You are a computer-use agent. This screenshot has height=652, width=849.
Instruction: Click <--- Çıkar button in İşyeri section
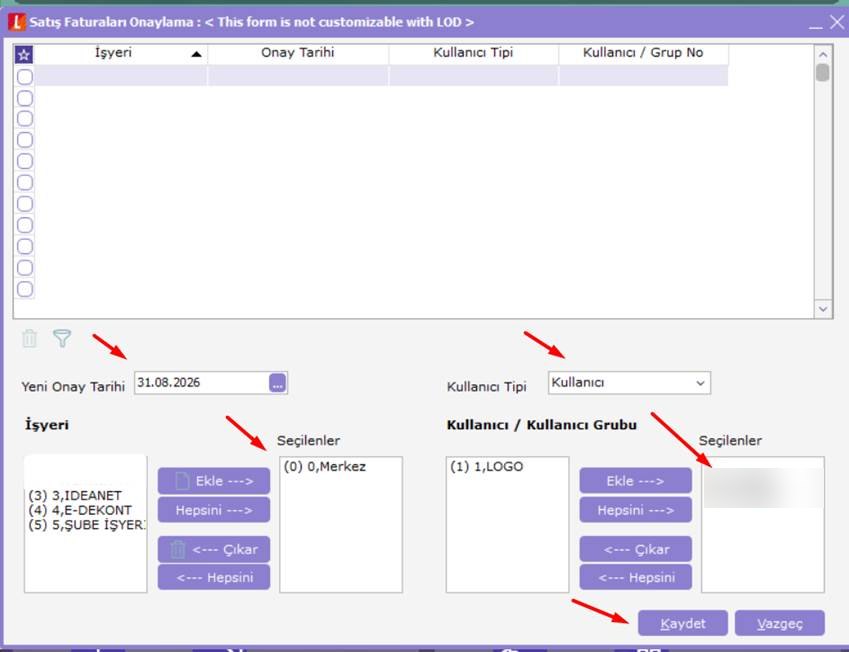[x=214, y=549]
